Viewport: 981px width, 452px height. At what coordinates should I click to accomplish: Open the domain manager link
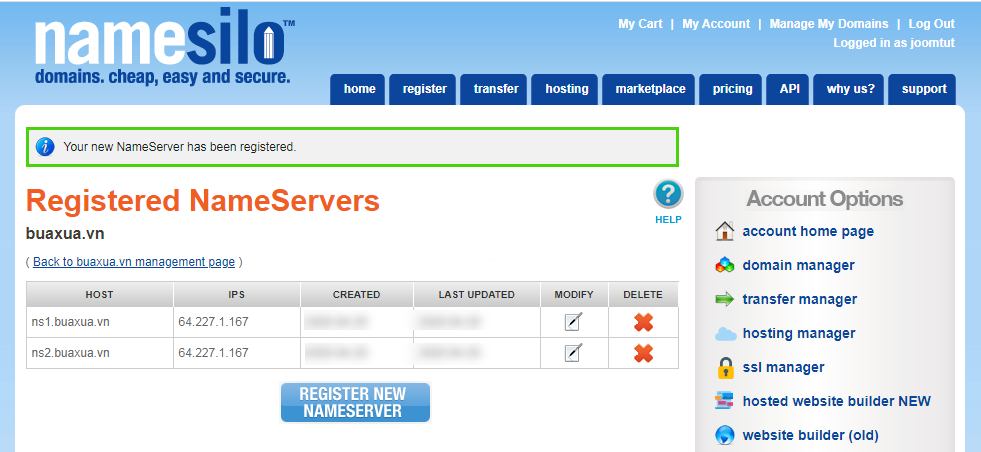click(798, 265)
